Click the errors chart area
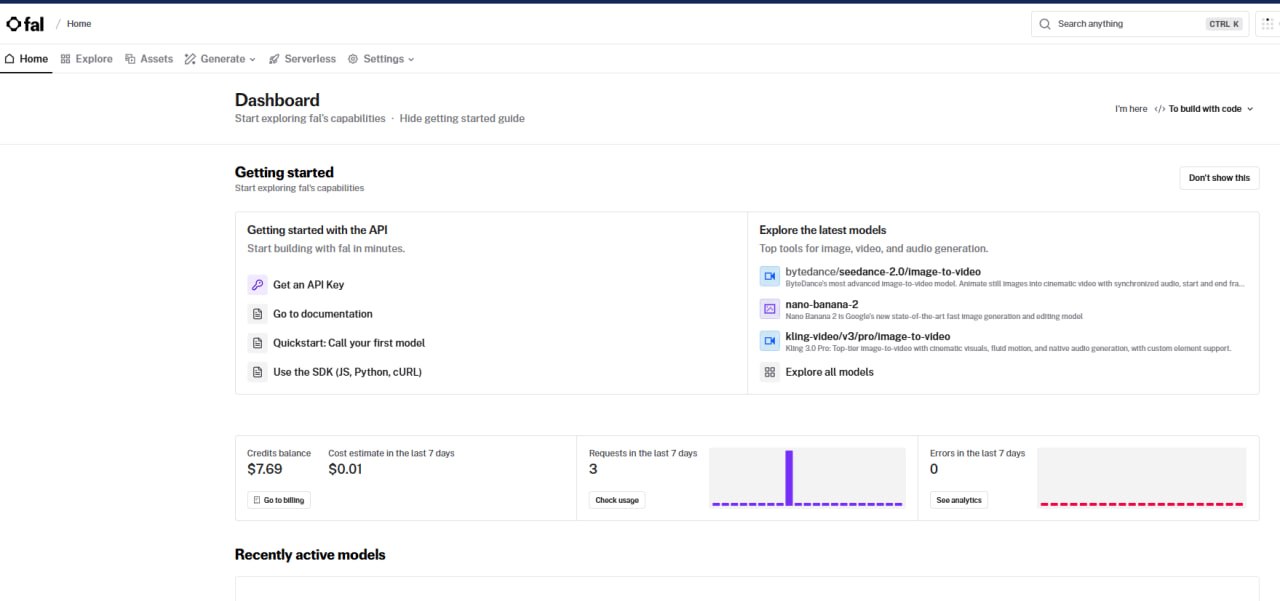This screenshot has width=1280, height=601. [x=1141, y=478]
